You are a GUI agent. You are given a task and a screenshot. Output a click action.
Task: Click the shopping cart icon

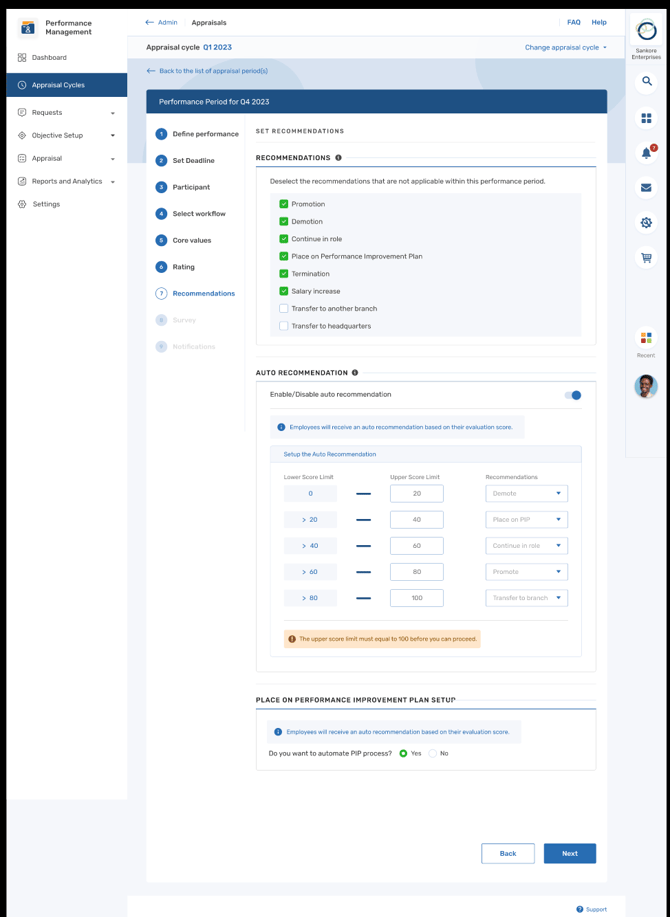point(646,258)
